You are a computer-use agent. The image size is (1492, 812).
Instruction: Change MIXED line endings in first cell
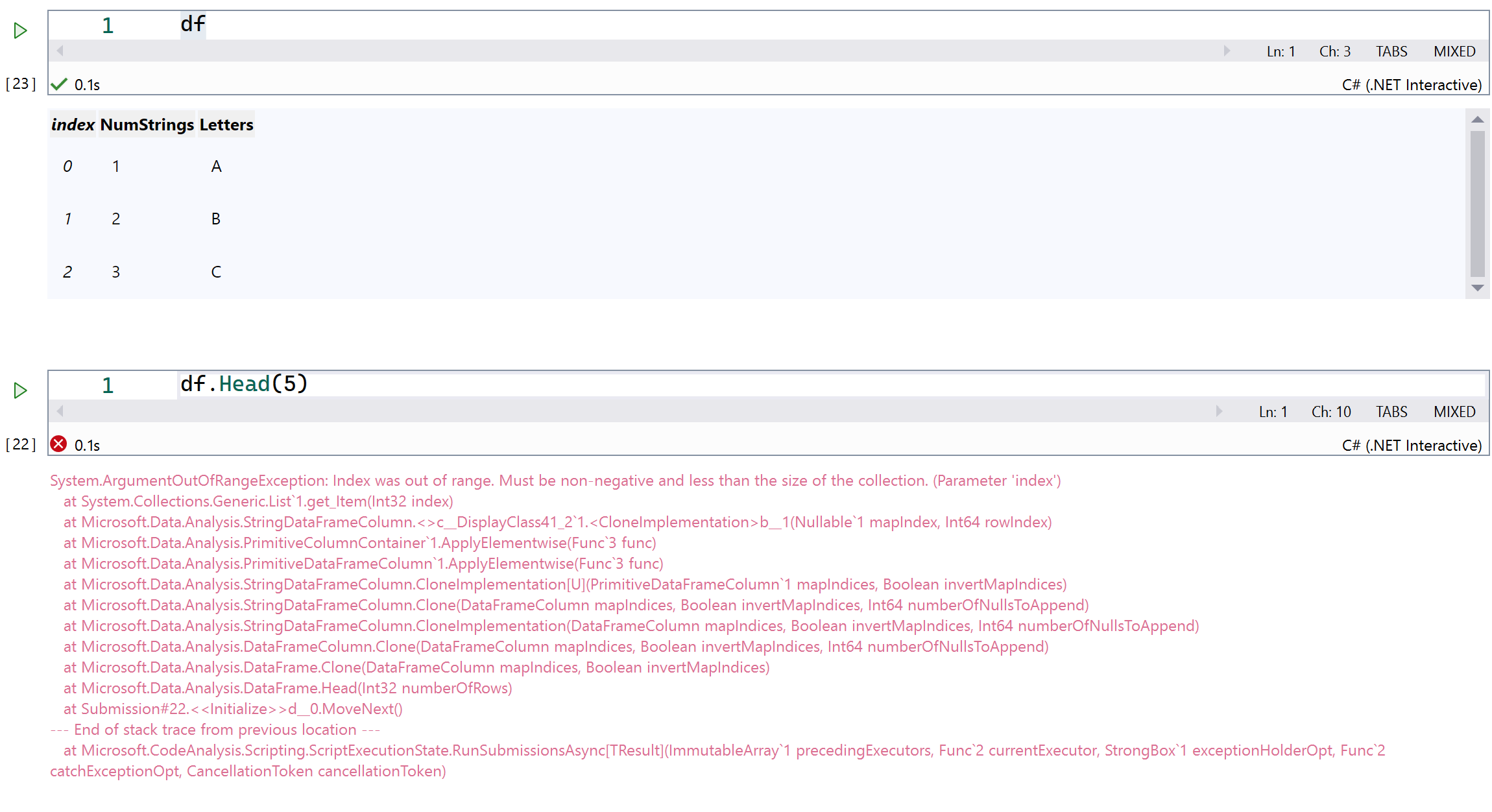pyautogui.click(x=1454, y=51)
